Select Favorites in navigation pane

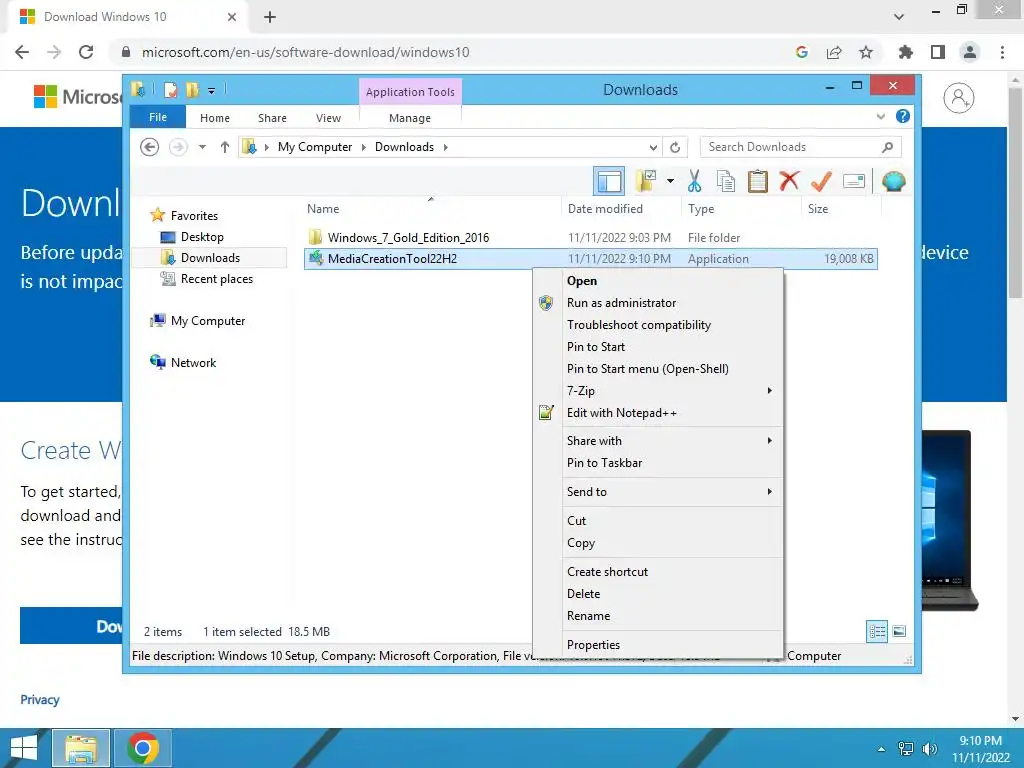[194, 216]
